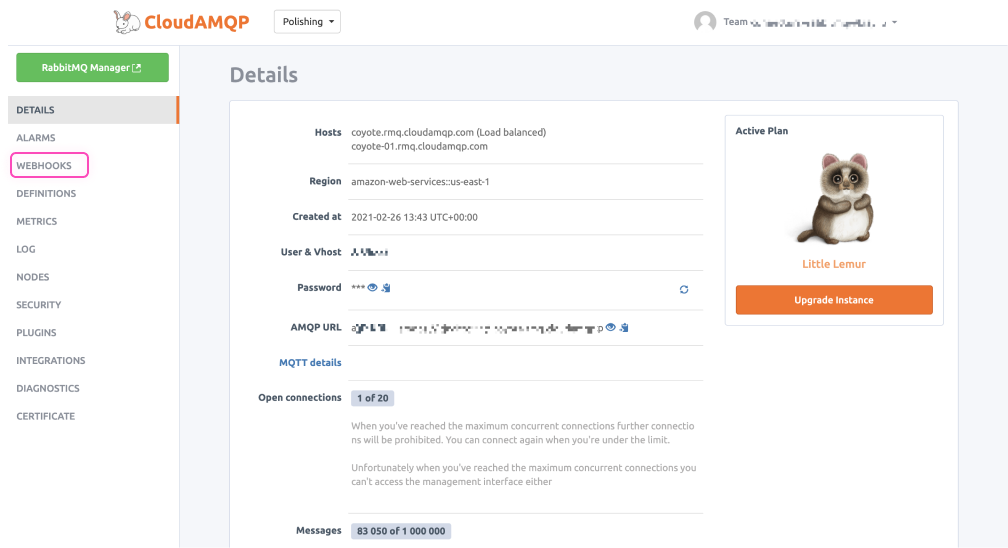Click the Little Lemur plan name
The height and width of the screenshot is (548, 1008).
pyautogui.click(x=834, y=264)
